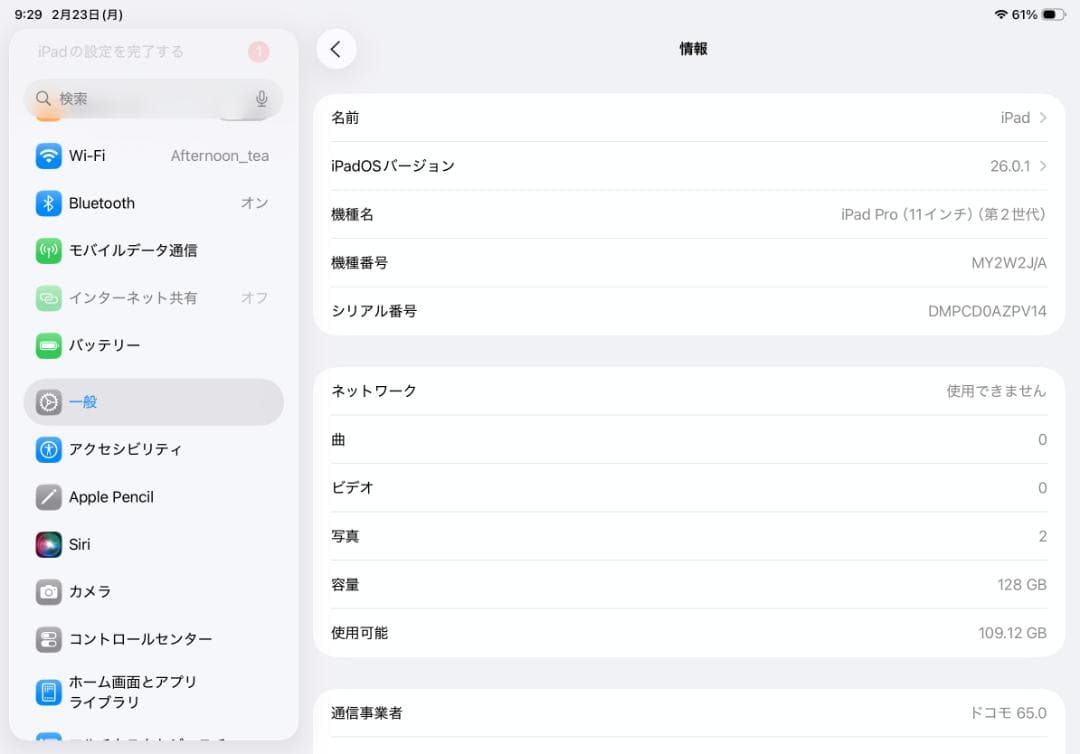Open コントロールセンター settings
This screenshot has width=1080, height=754.
[154, 640]
